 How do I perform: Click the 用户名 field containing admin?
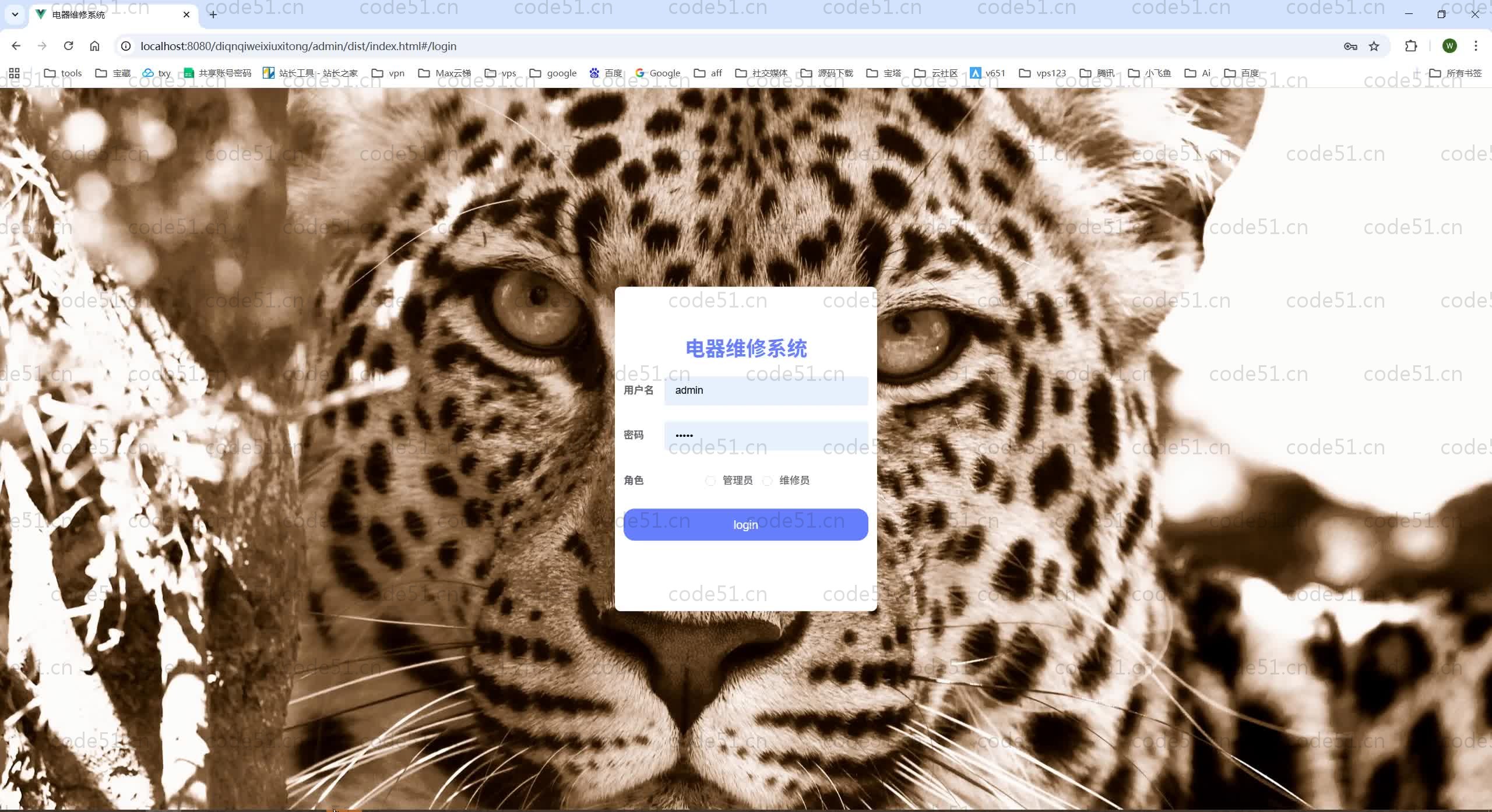(766, 390)
